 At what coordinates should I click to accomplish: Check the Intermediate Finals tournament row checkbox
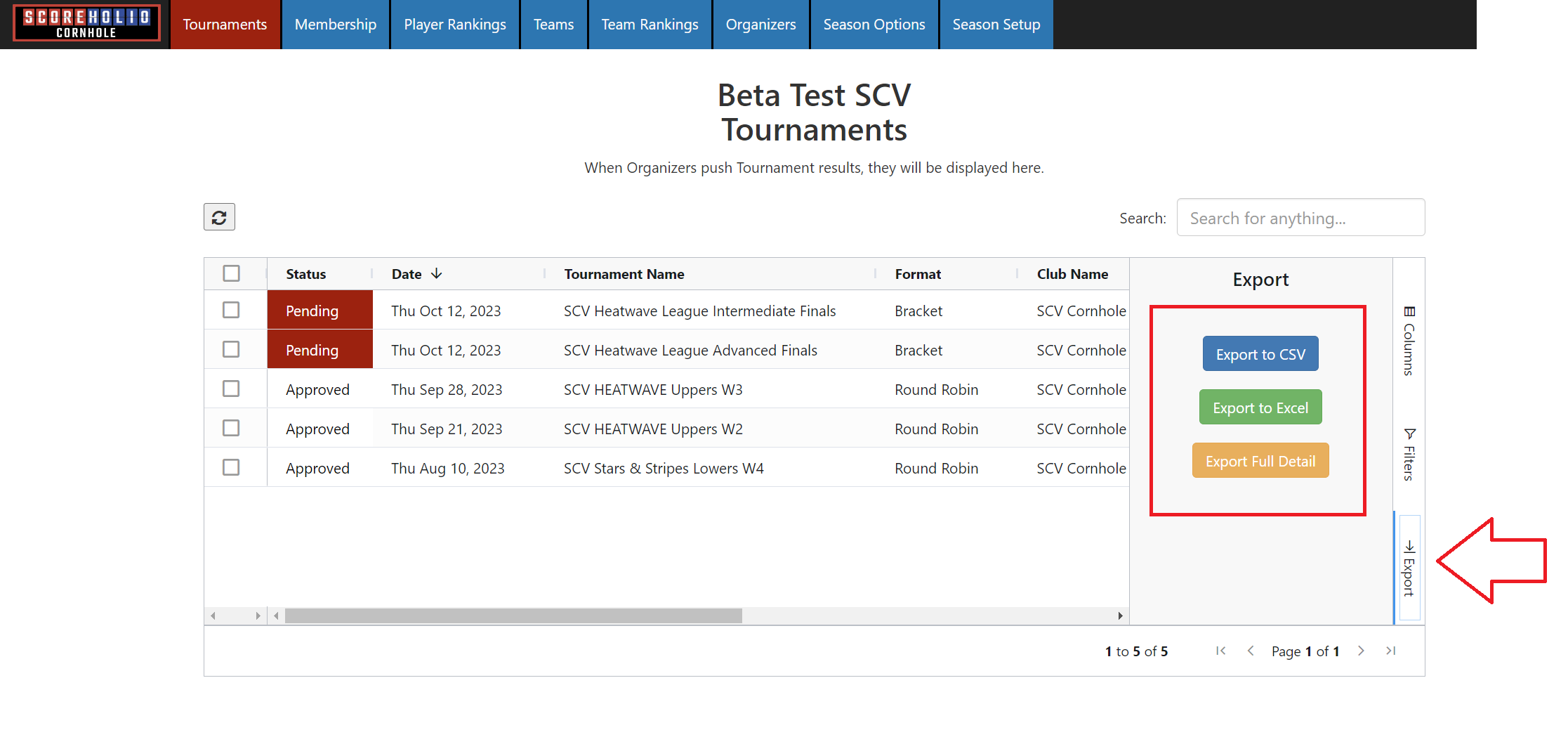coord(231,310)
